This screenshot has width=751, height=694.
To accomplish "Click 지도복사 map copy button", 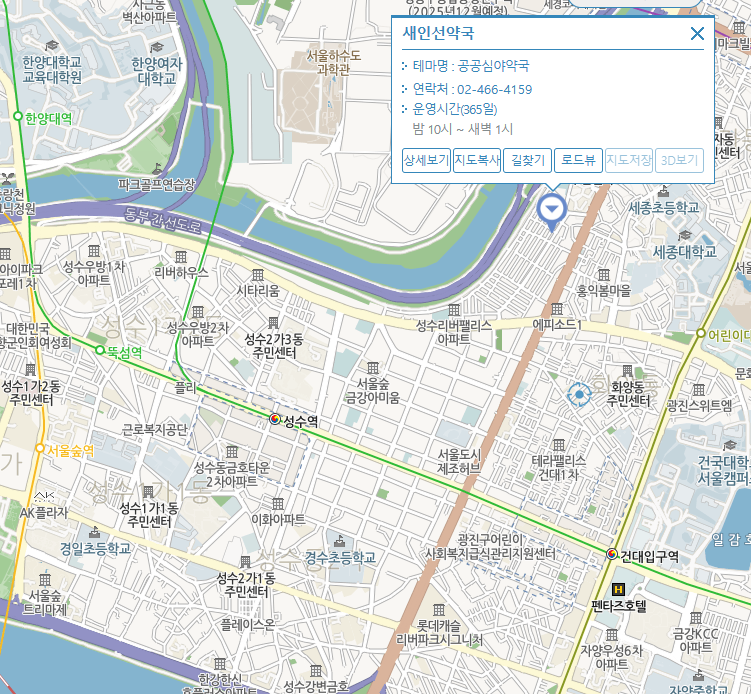I will click(477, 160).
